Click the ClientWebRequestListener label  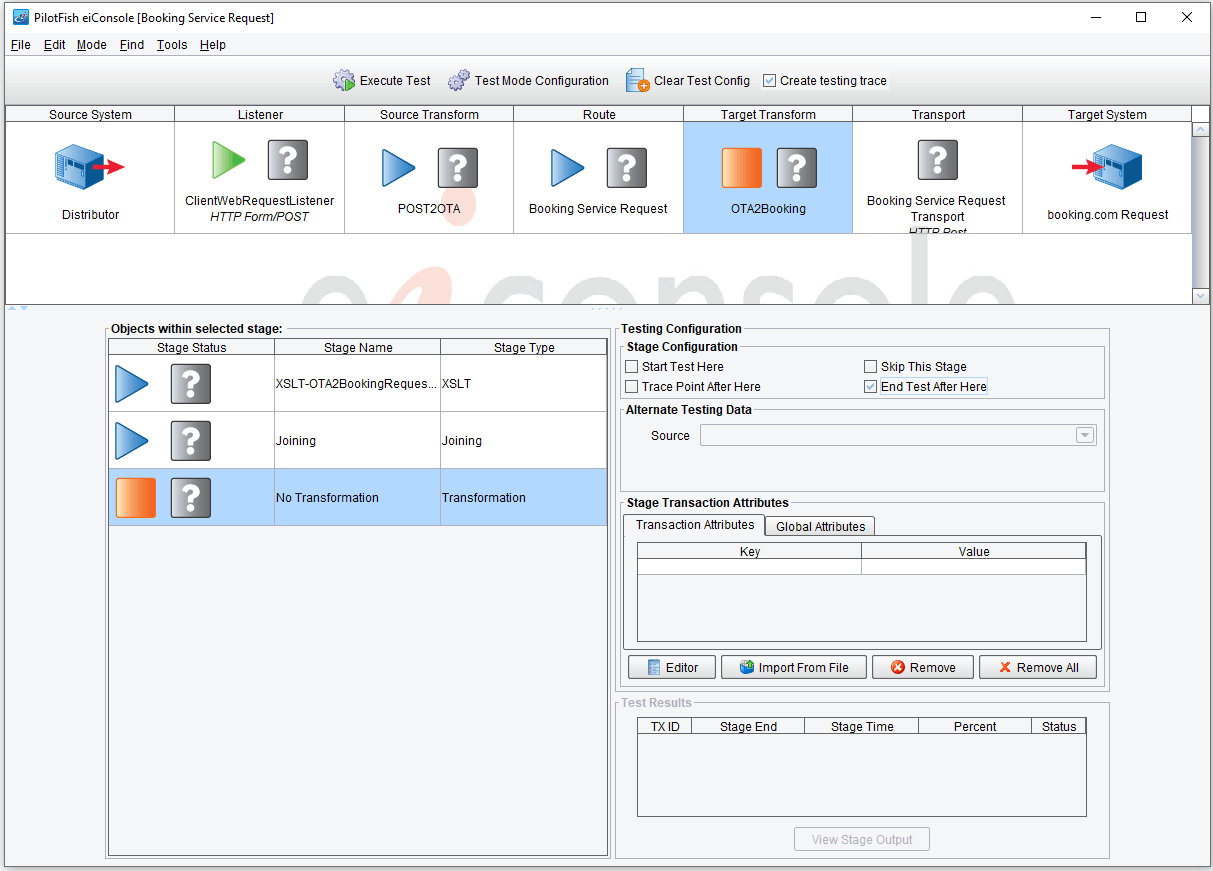[x=260, y=201]
